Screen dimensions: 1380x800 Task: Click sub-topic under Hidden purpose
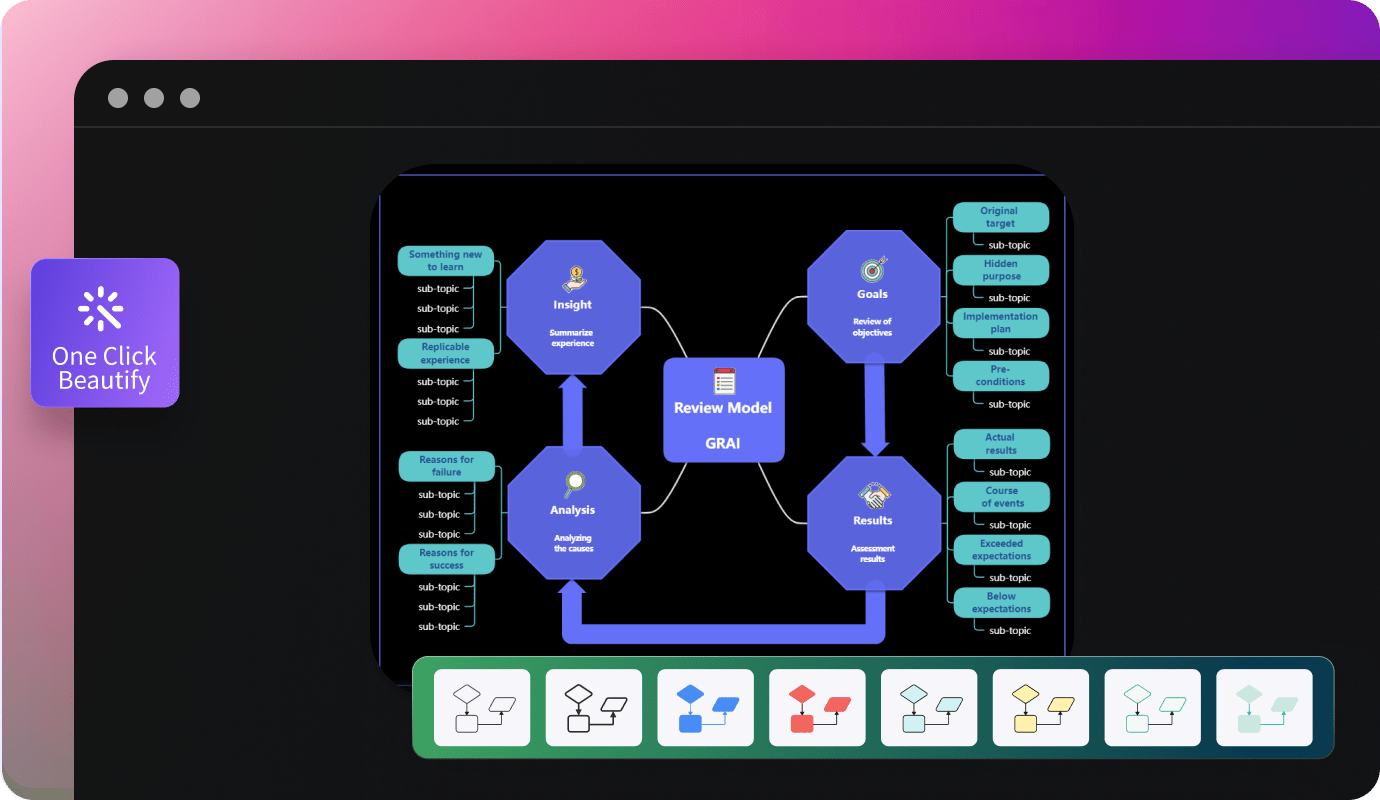tap(1009, 298)
